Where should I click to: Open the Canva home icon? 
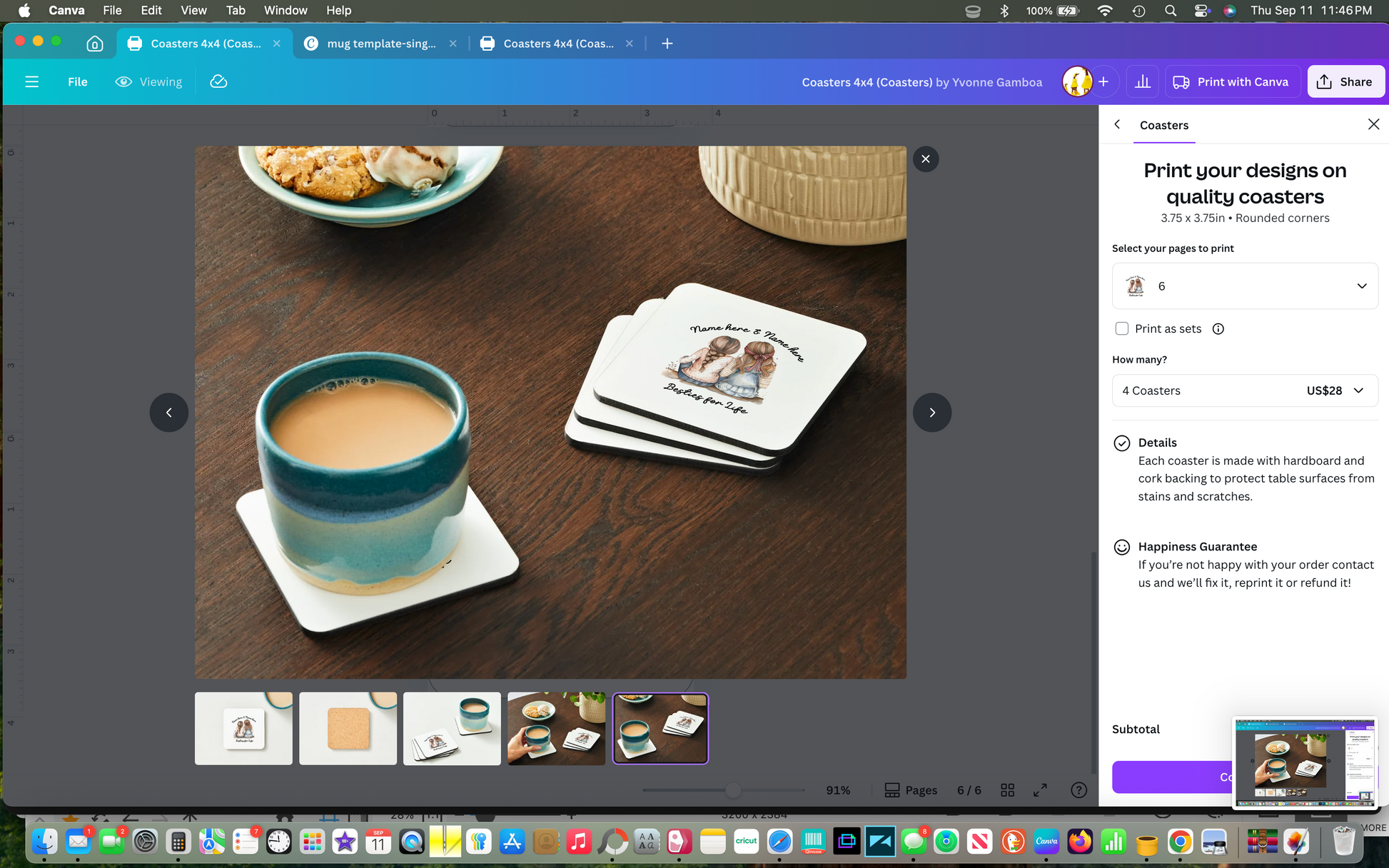pos(94,44)
